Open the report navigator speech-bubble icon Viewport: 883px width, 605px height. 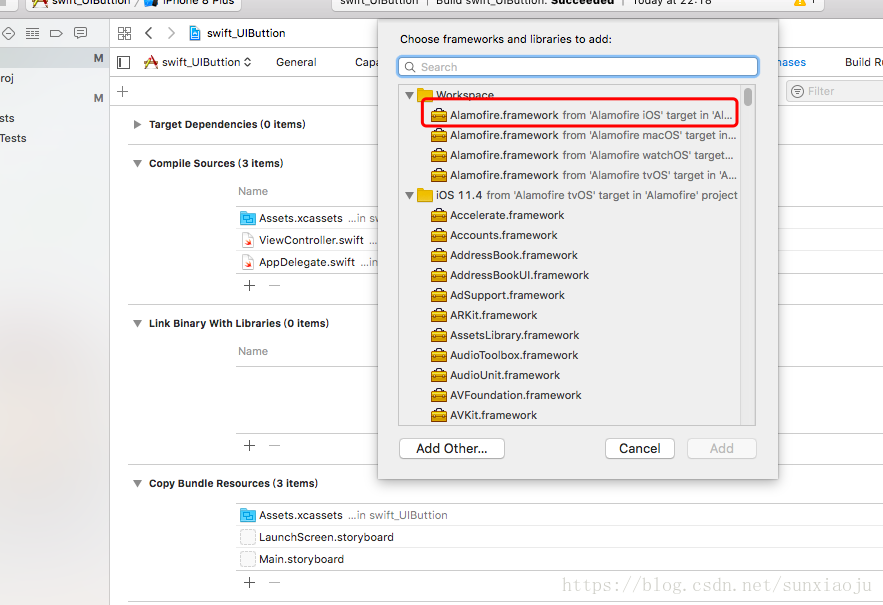(x=81, y=33)
